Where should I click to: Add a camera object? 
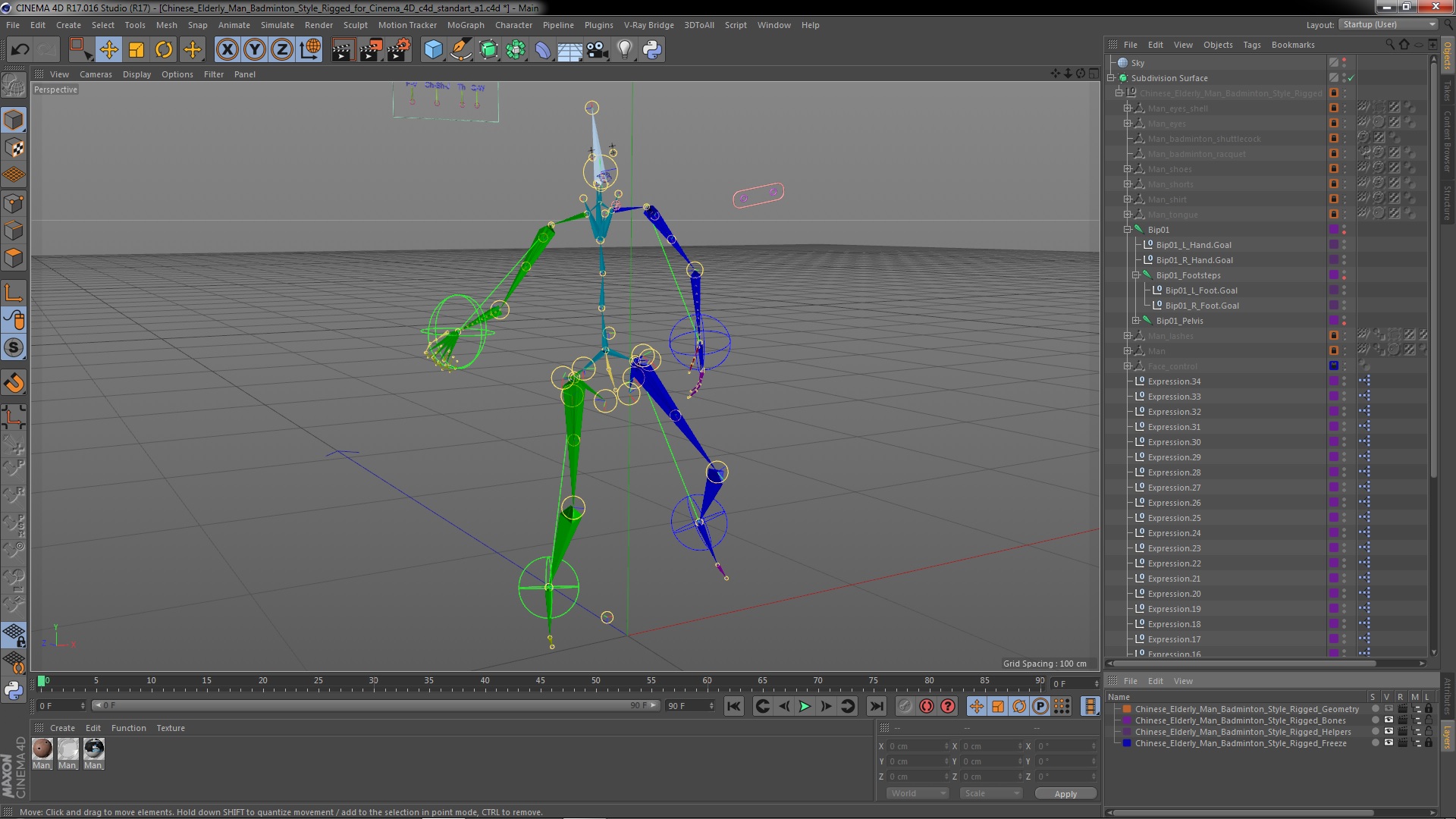point(598,50)
